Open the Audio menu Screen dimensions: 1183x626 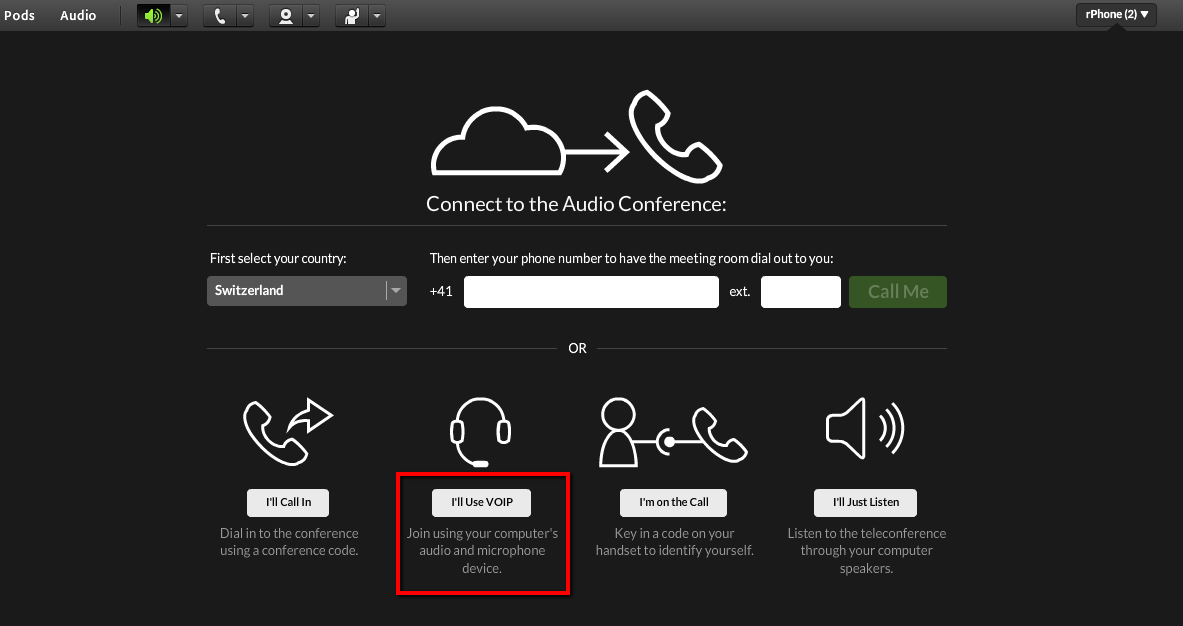[78, 15]
